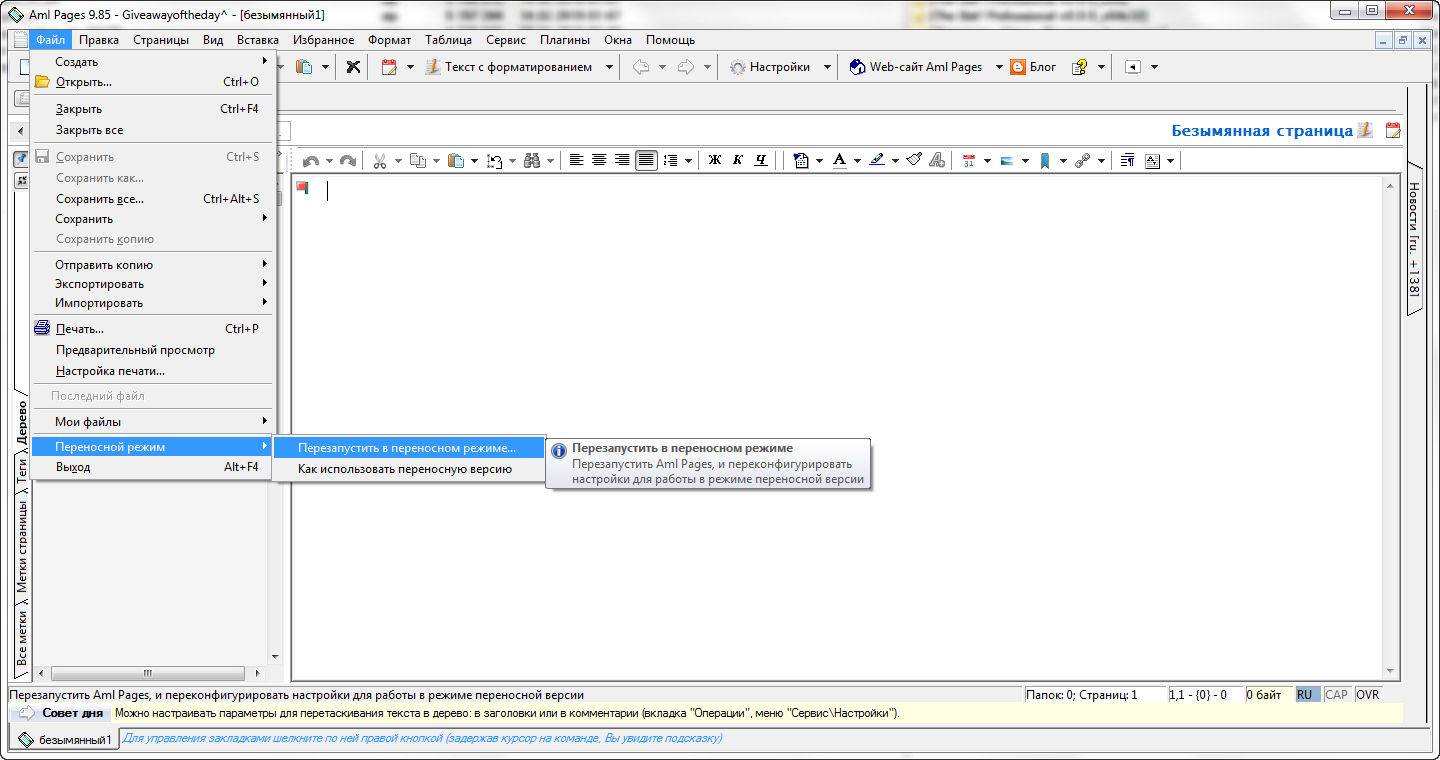Click the printer icon beside Печать
The width and height of the screenshot is (1440, 760).
(x=42, y=328)
